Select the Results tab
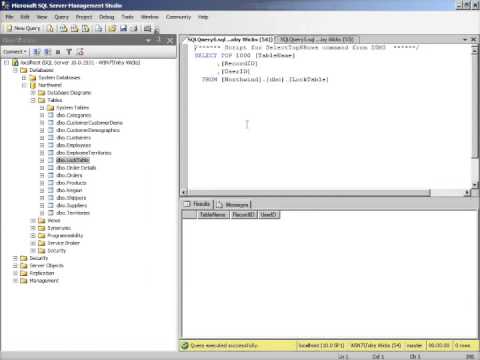 (198, 204)
